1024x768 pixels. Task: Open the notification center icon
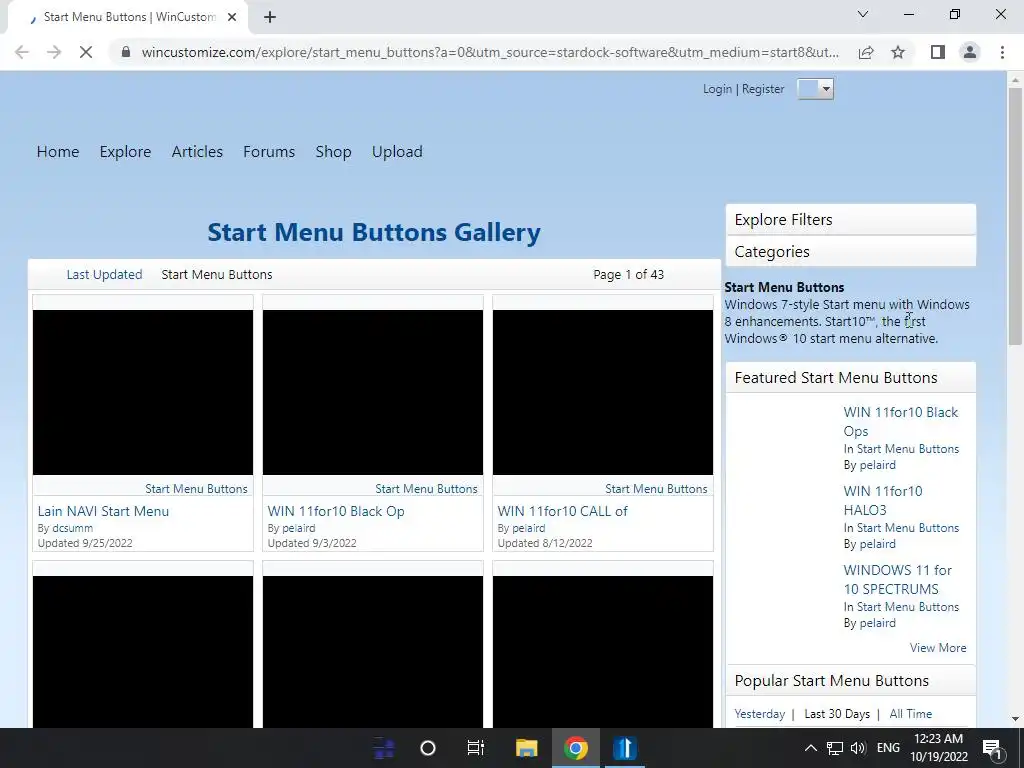tap(992, 748)
